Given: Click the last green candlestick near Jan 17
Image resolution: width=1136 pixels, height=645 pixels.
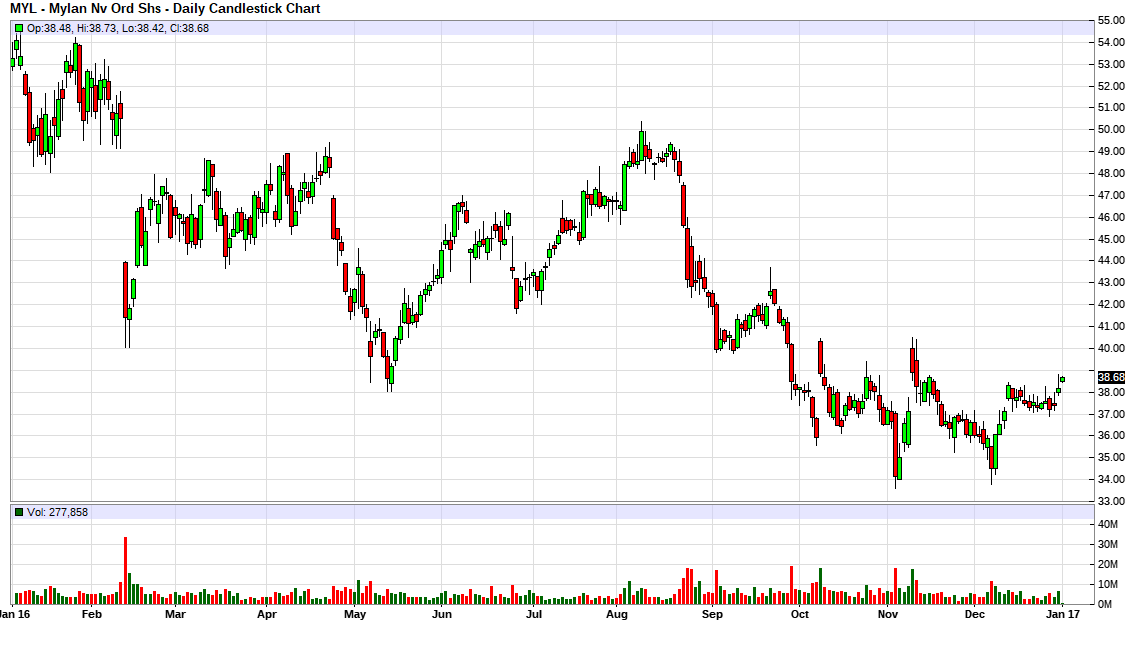Looking at the screenshot, I should (x=1062, y=379).
